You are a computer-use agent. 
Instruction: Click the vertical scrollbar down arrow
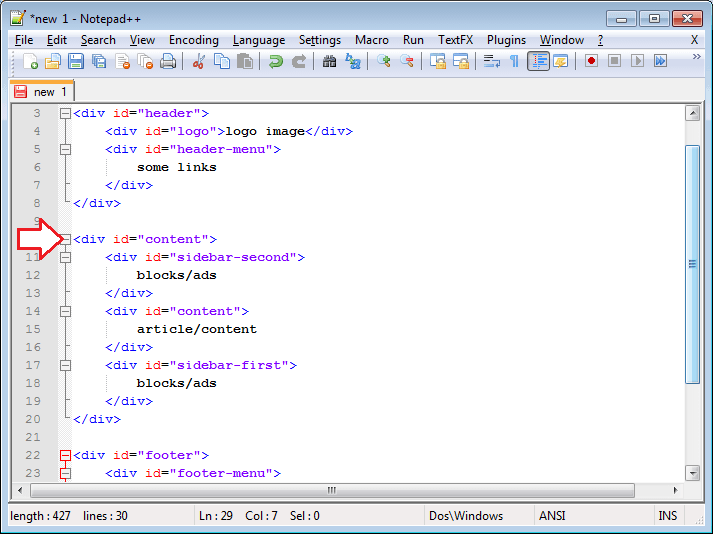692,473
